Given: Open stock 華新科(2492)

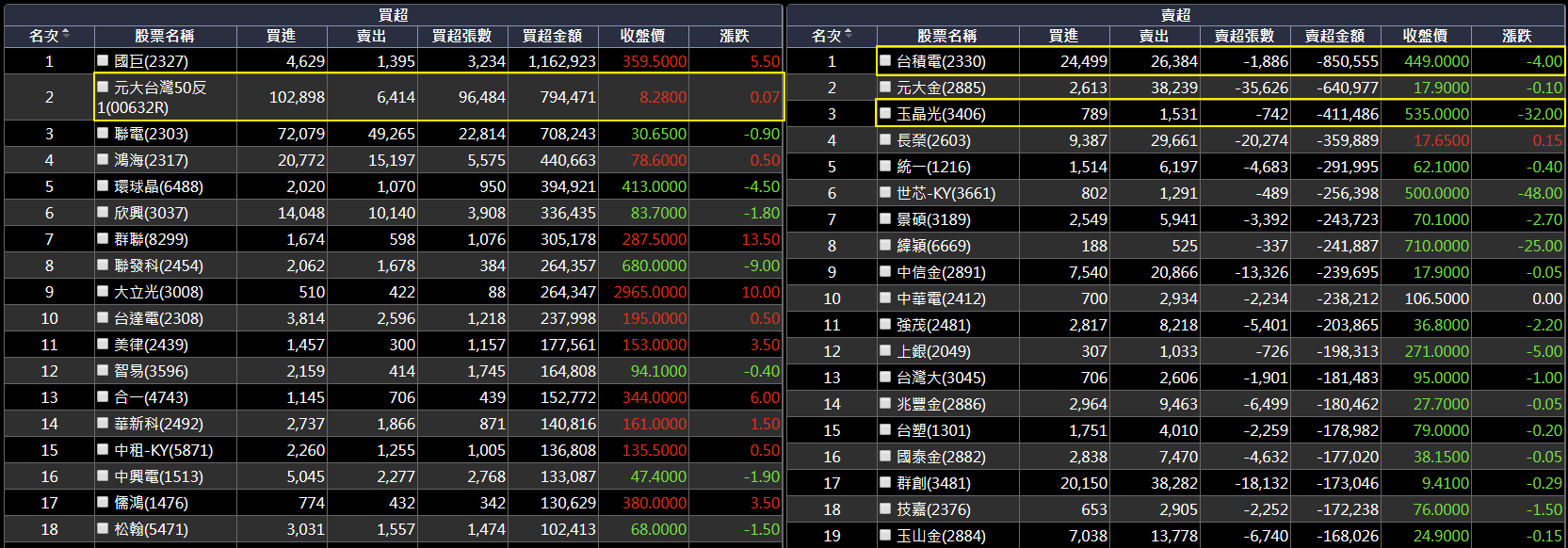Looking at the screenshot, I should [x=158, y=424].
